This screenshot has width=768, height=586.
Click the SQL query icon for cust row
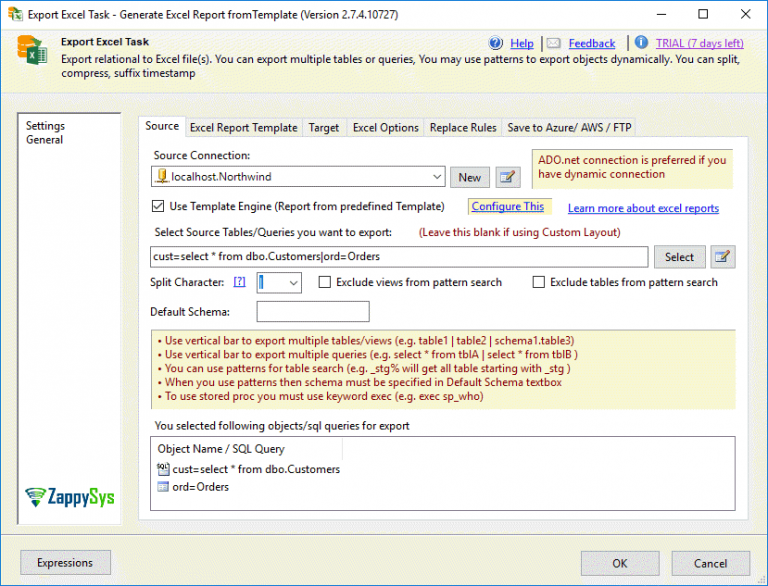[x=163, y=469]
